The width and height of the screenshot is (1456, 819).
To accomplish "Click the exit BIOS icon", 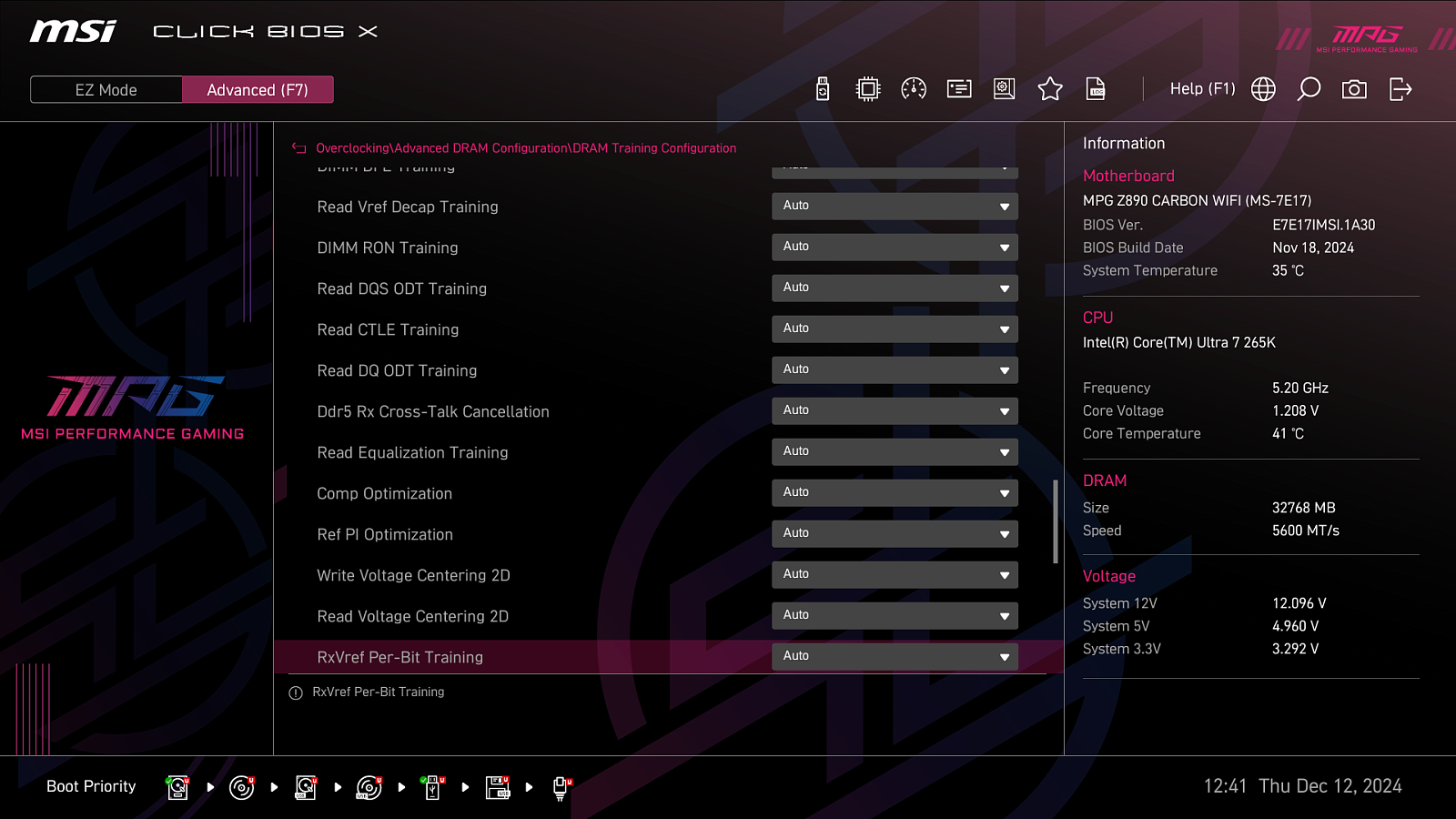I will click(1400, 89).
